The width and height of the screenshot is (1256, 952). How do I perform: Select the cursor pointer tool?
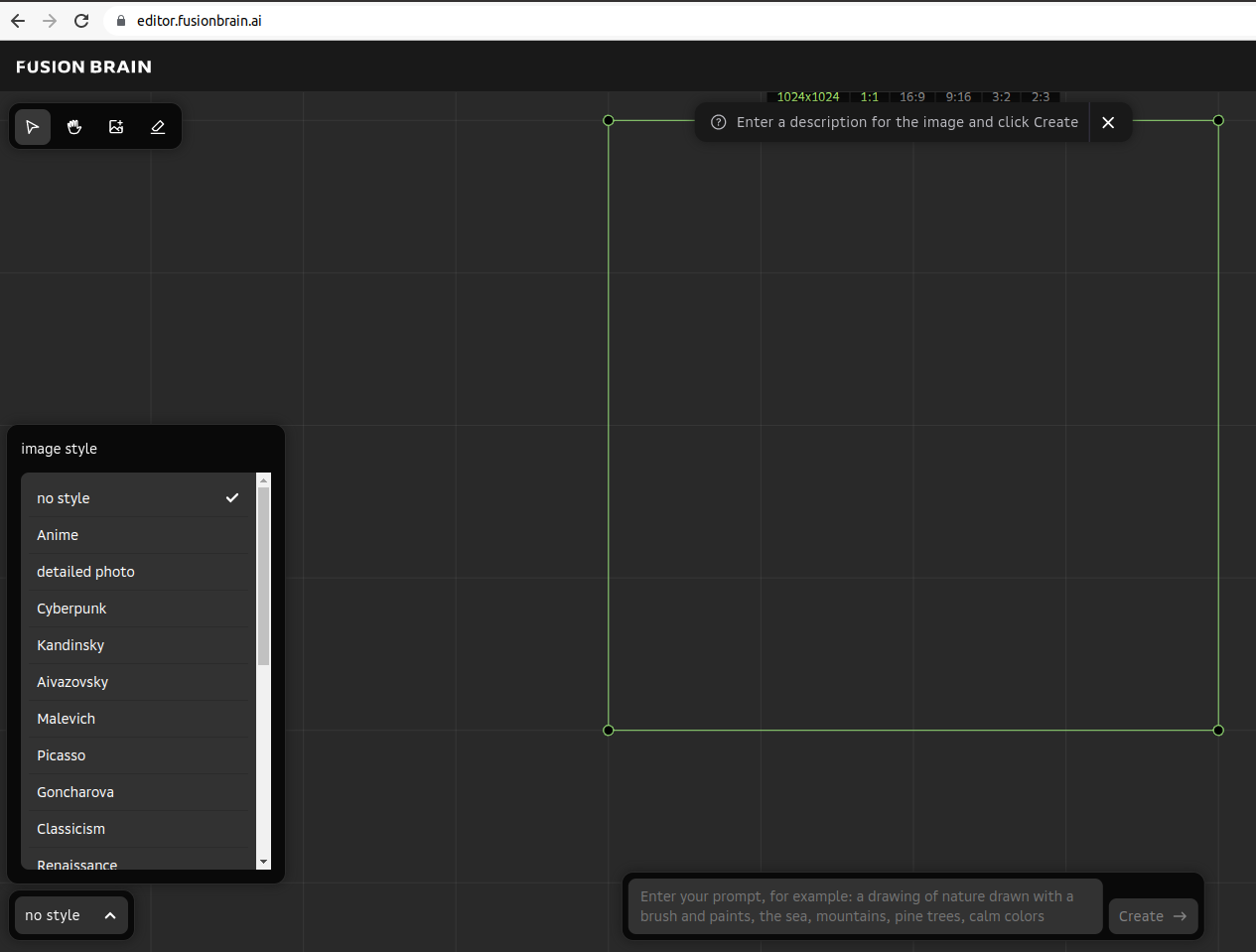point(33,127)
